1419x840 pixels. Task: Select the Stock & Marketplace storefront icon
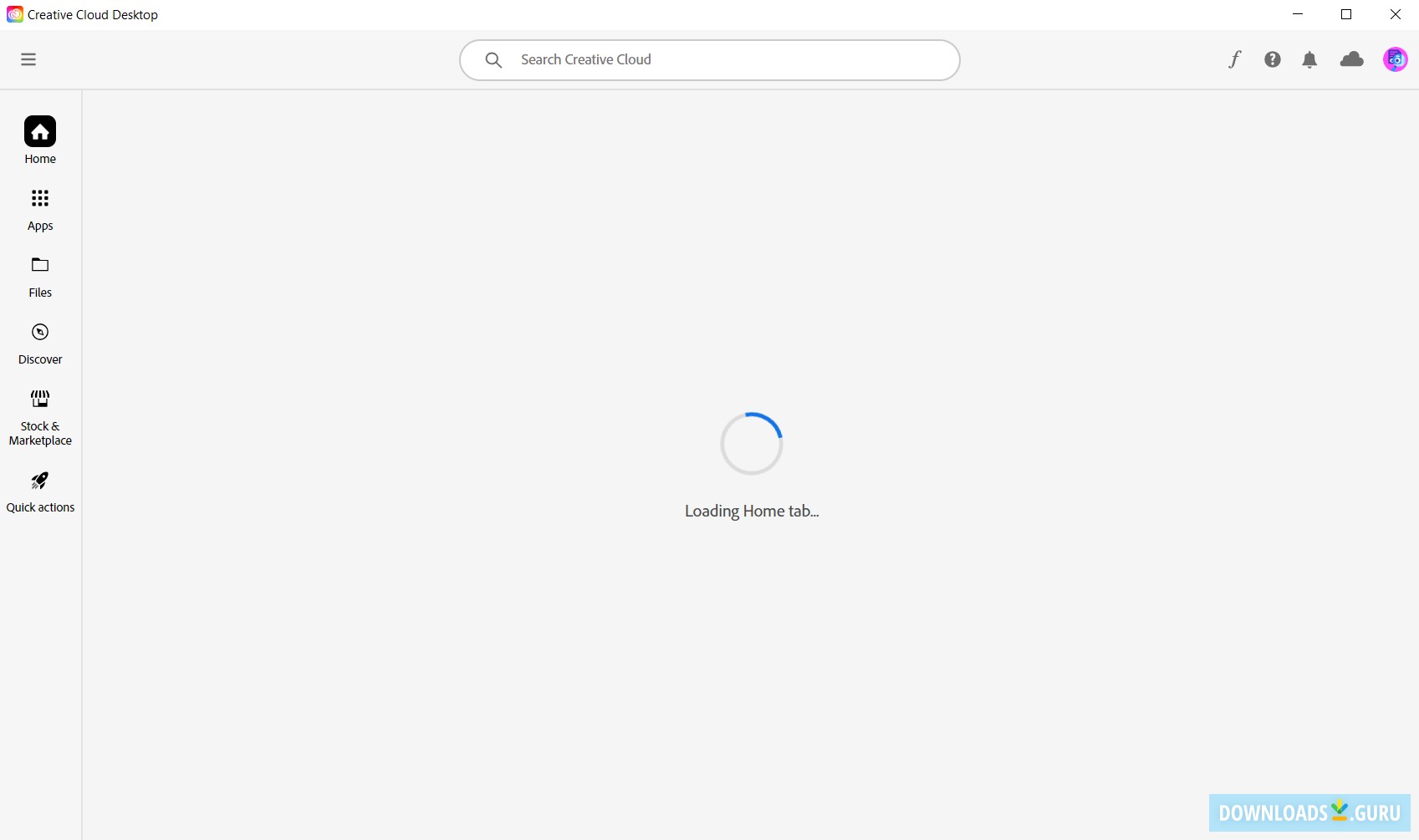coord(39,399)
